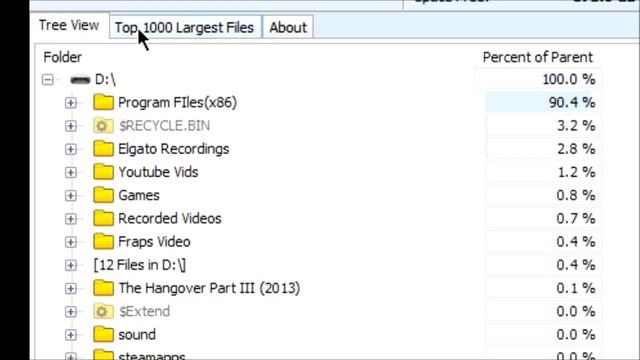Select the Games row label
Screen dimensions: 640x360
pos(139,196)
